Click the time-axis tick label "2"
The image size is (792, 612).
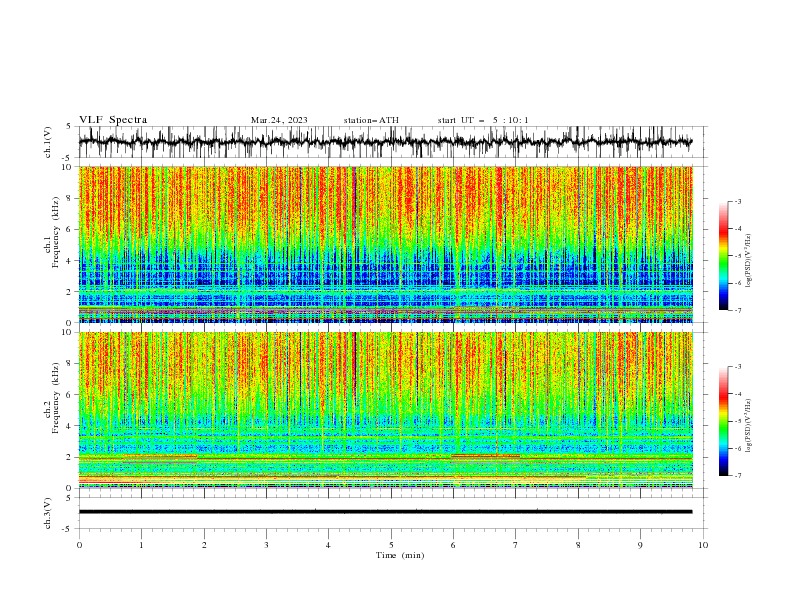coord(204,545)
